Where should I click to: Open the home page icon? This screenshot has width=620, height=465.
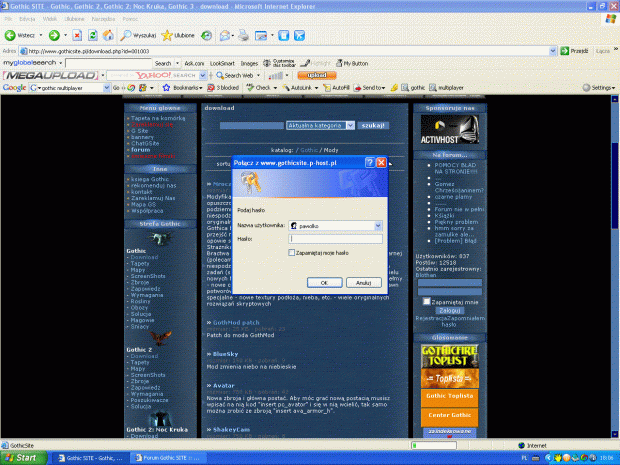[x=108, y=36]
